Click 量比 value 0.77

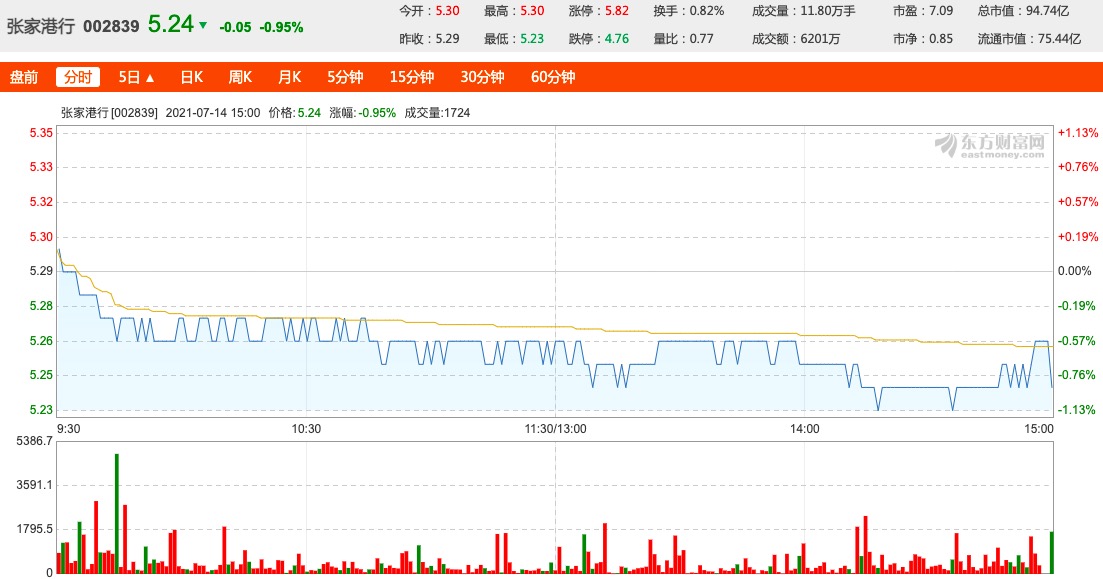[x=701, y=39]
